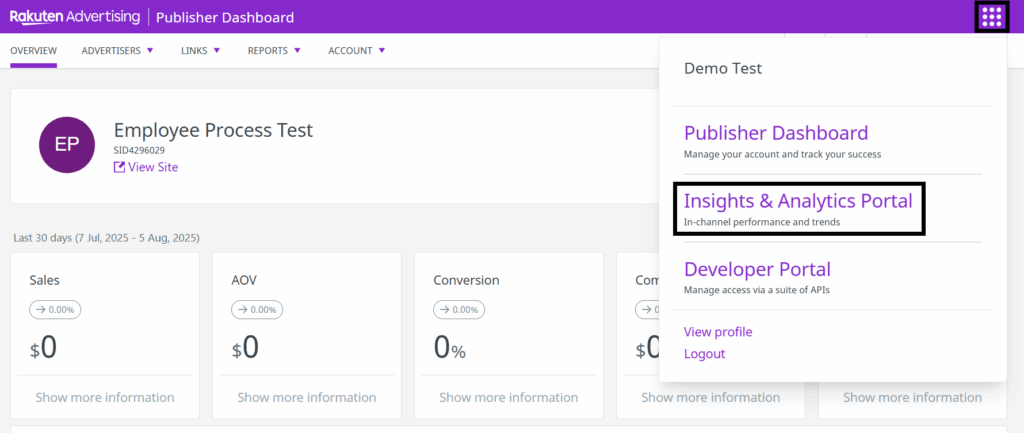Open the Account dropdown menu
Screen dimensions: 1024x433
tap(356, 51)
